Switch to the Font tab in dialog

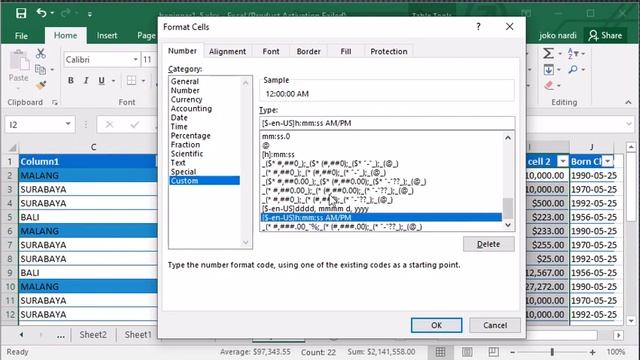click(x=271, y=51)
